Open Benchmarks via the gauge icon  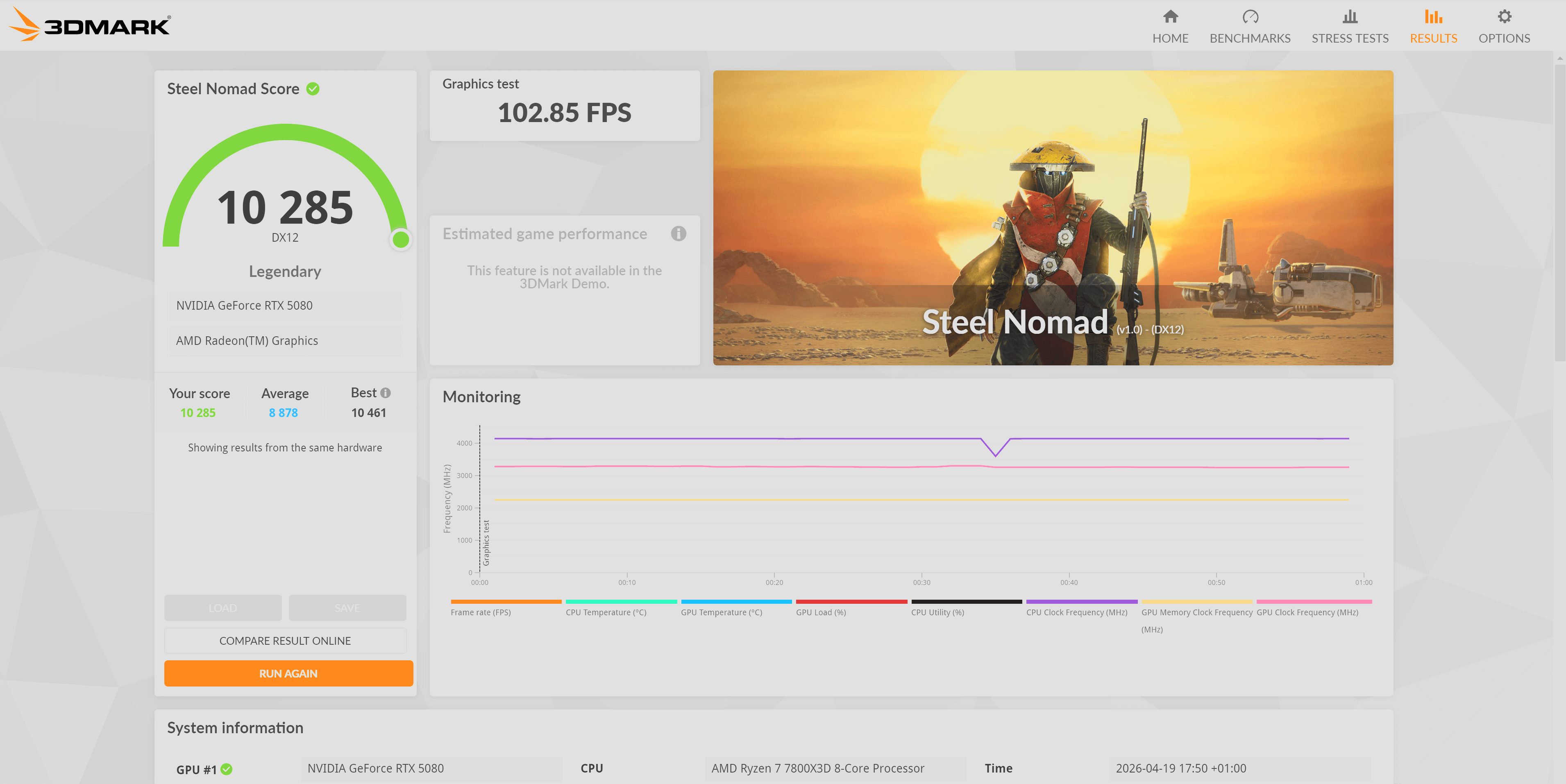(x=1249, y=16)
